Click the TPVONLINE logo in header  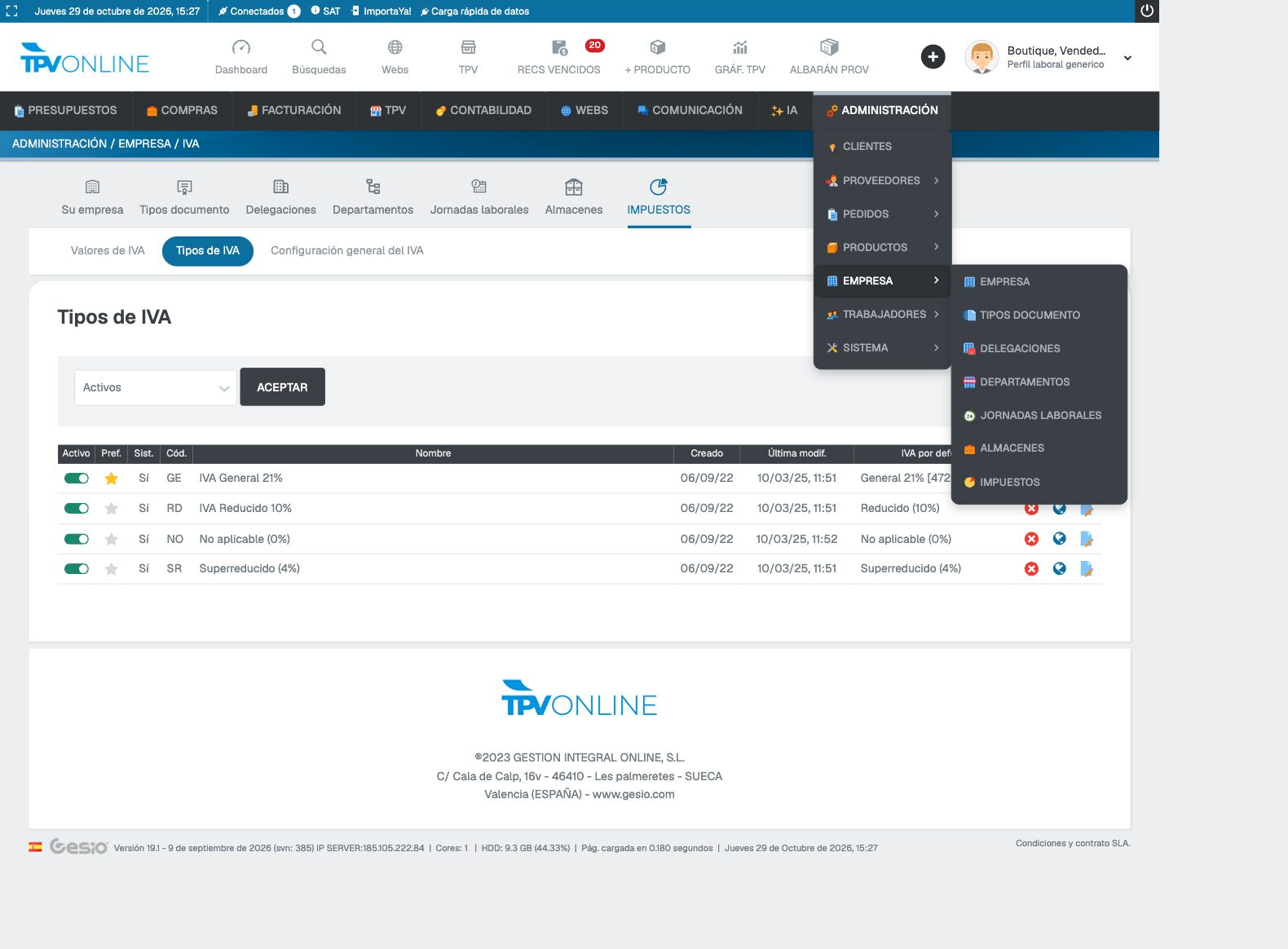coord(85,58)
